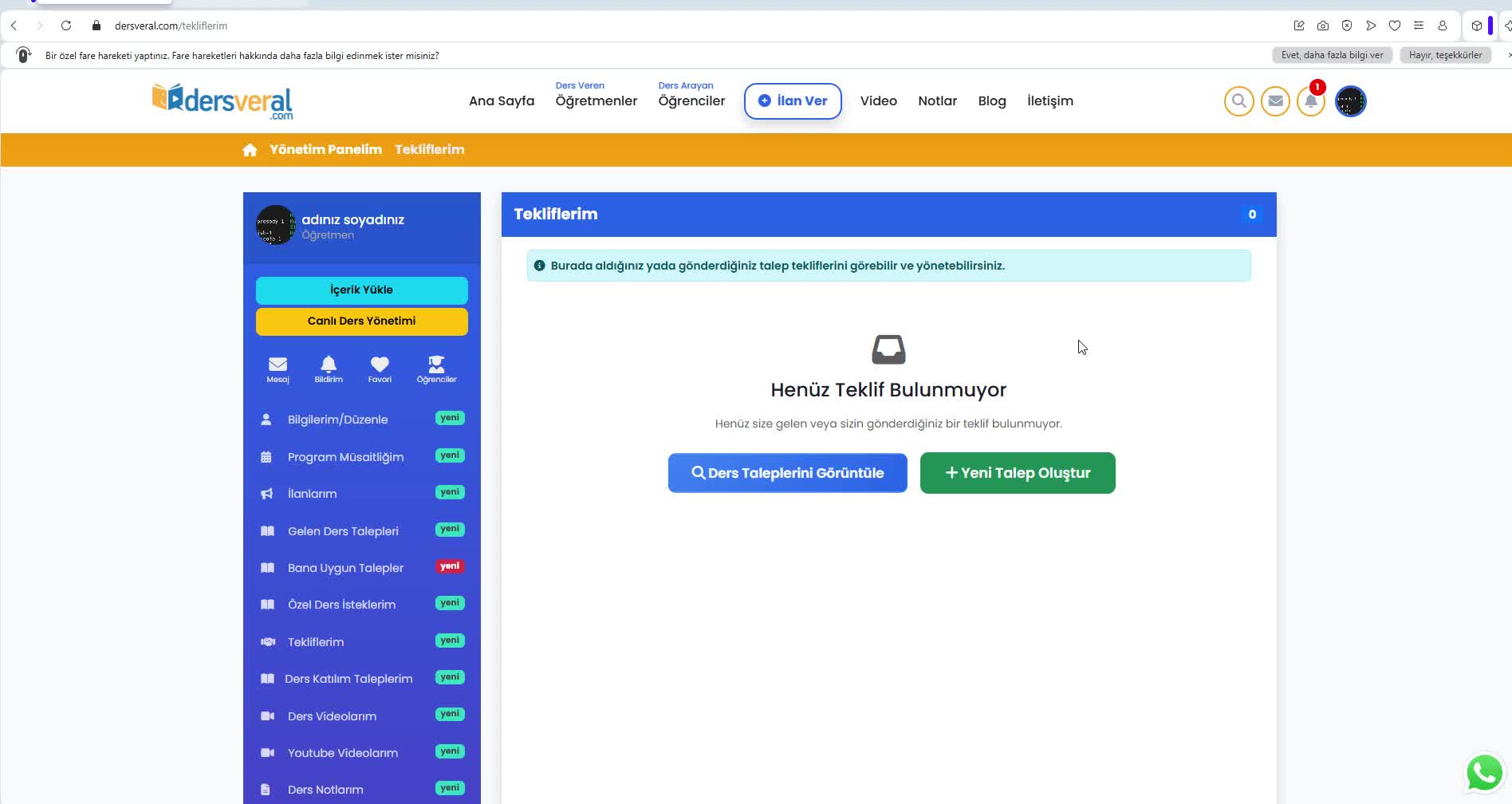The height and width of the screenshot is (804, 1512).
Task: Click the home icon in the breadcrumb bar
Action: pyautogui.click(x=250, y=149)
